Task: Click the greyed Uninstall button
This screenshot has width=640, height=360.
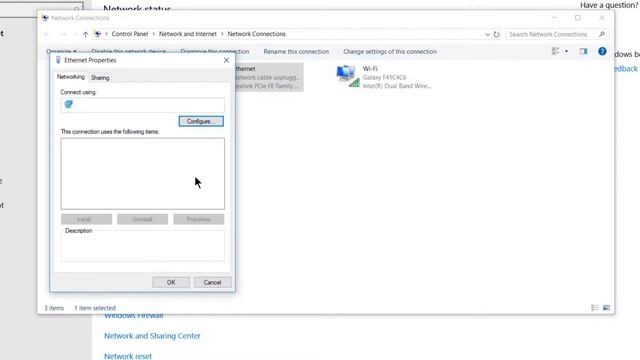Action: pos(142,219)
